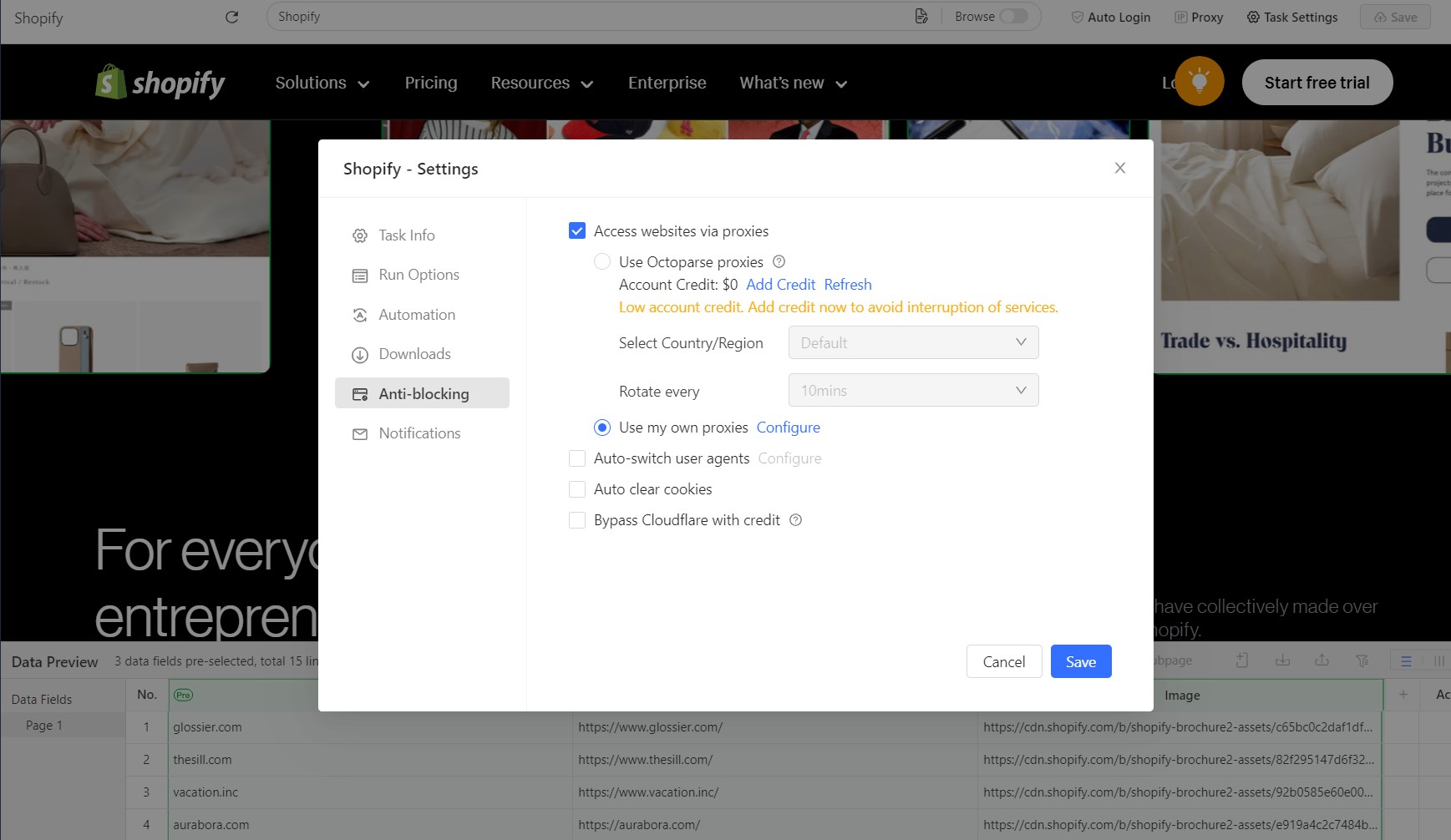Click Configure link for own proxies

(789, 428)
